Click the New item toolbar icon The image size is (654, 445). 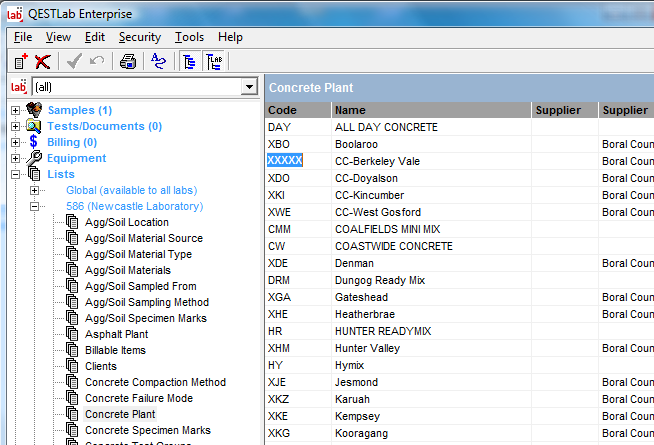(x=21, y=62)
